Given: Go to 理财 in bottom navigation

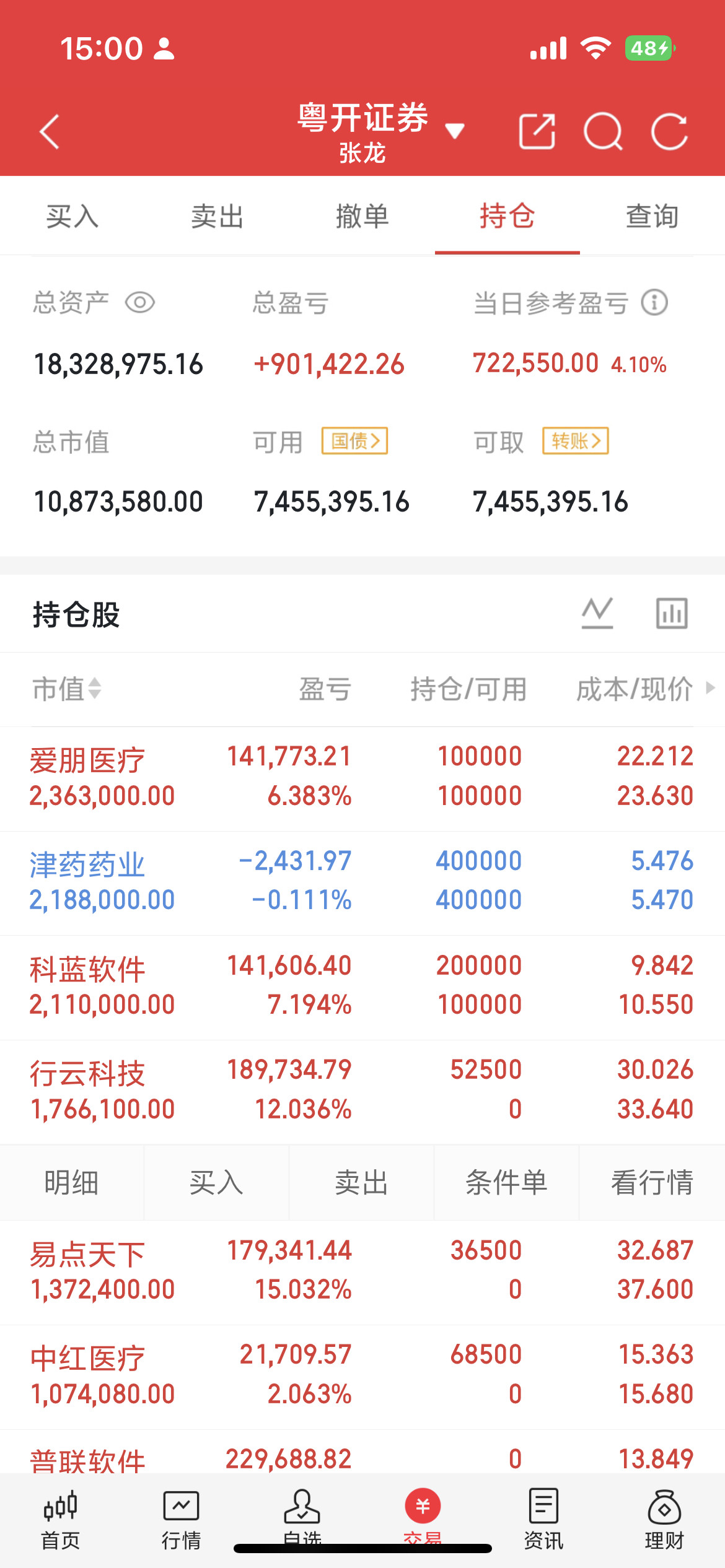Looking at the screenshot, I should [x=664, y=1519].
